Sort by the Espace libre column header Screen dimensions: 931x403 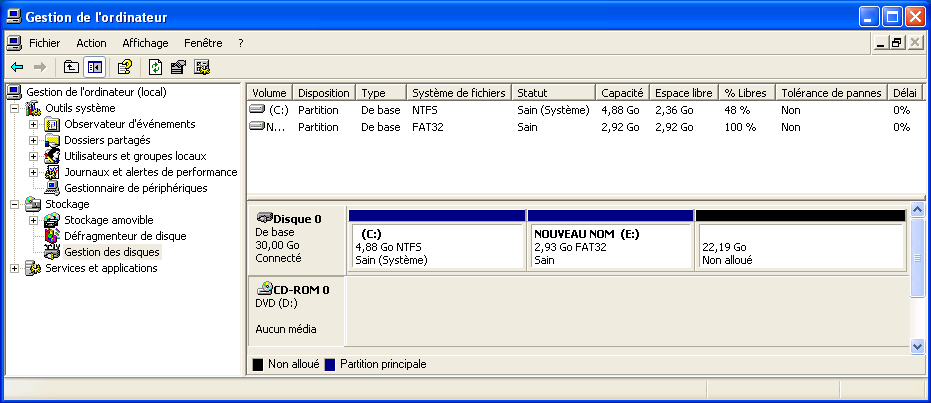click(684, 93)
